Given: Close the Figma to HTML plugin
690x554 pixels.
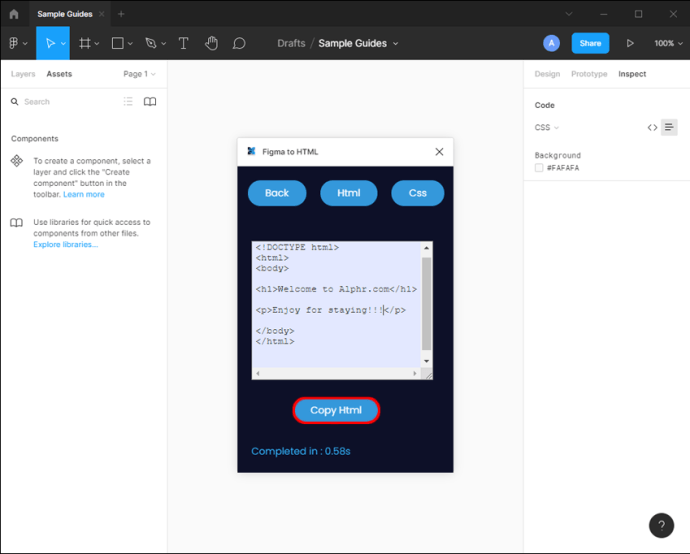Looking at the screenshot, I should 439,152.
